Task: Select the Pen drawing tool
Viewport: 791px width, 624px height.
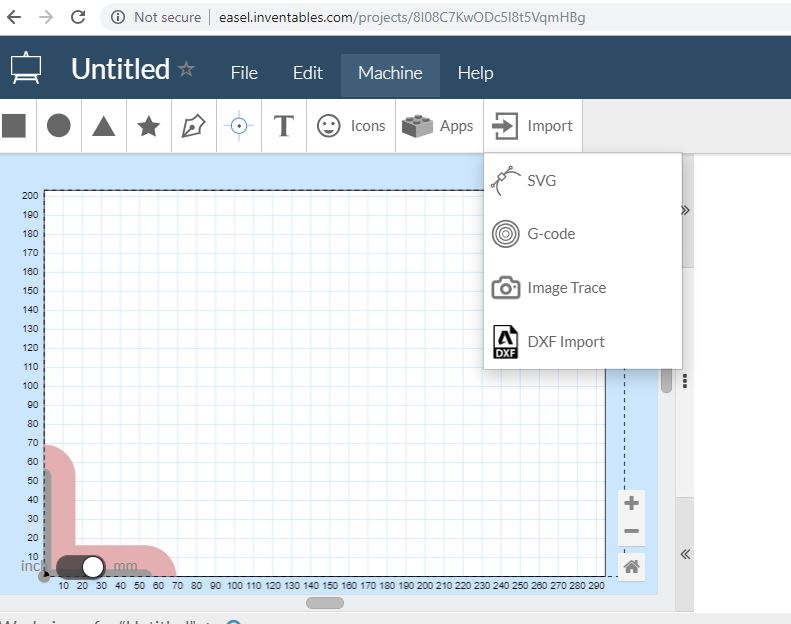Action: [193, 126]
